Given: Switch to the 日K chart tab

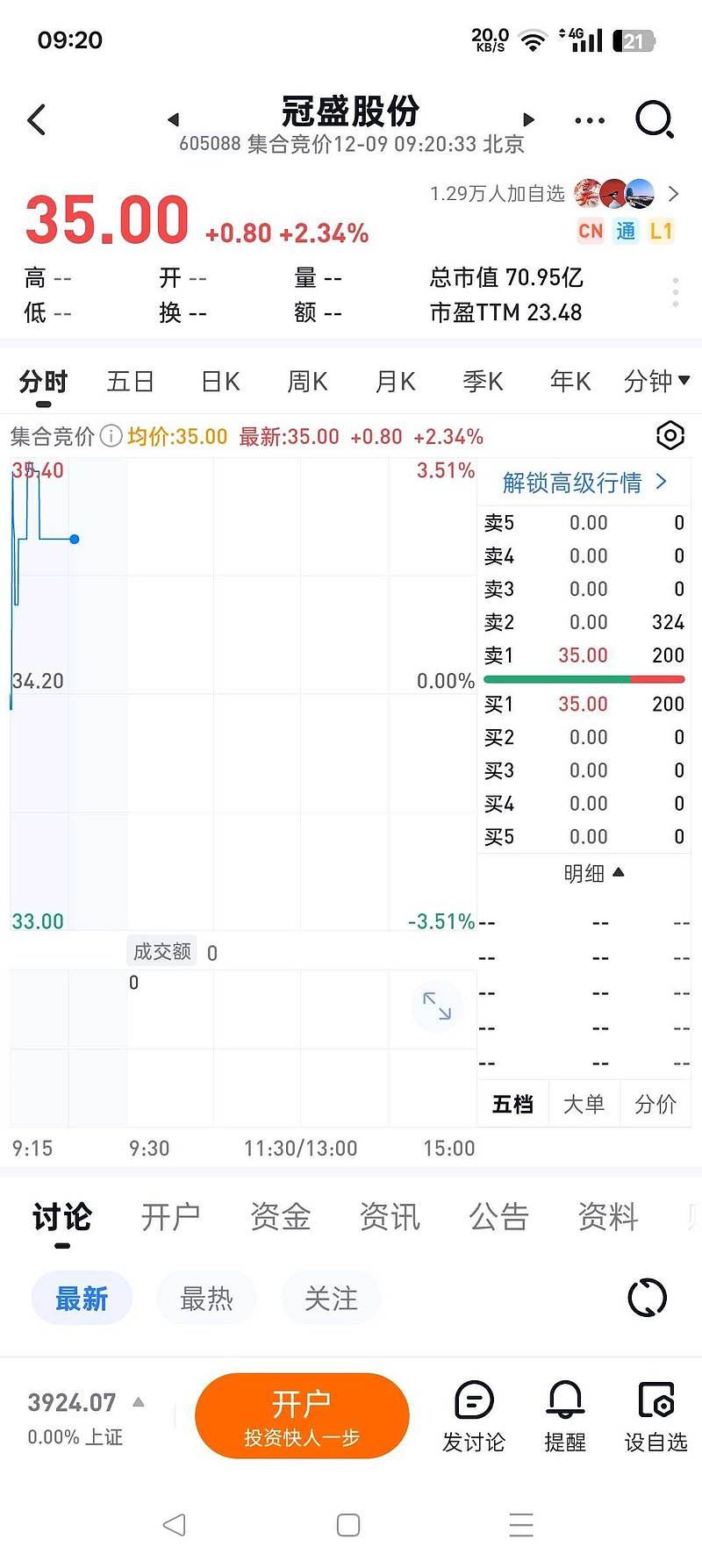Looking at the screenshot, I should 220,382.
